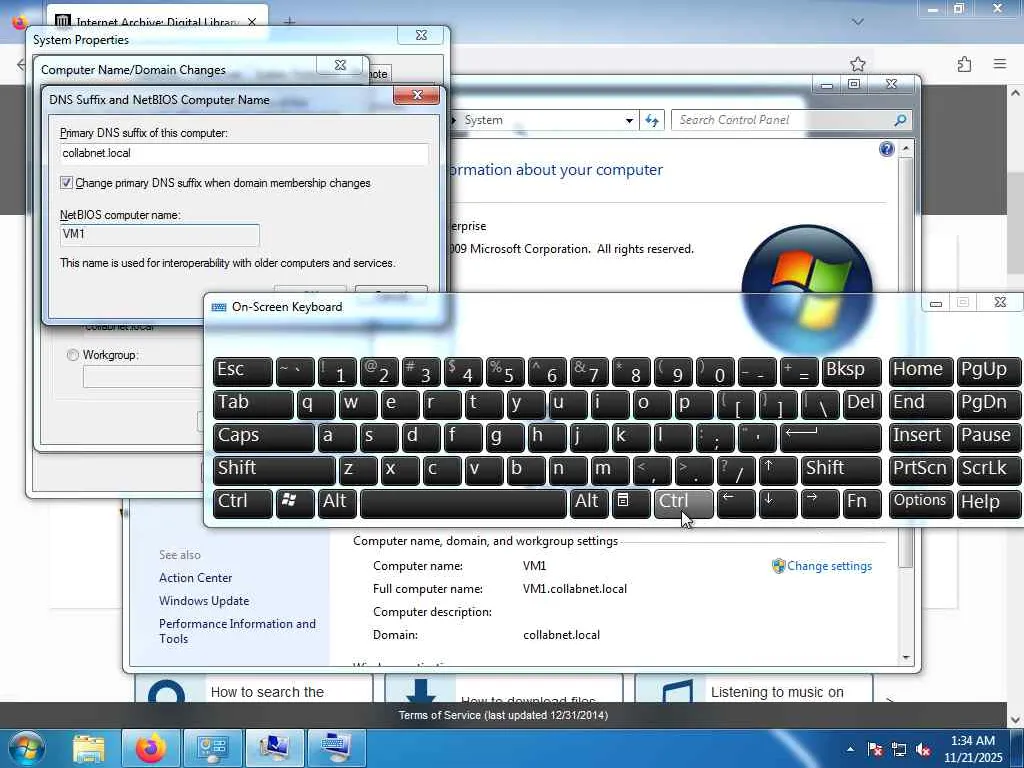
Task: Expand the System address bar dropdown arrow
Action: (629, 121)
